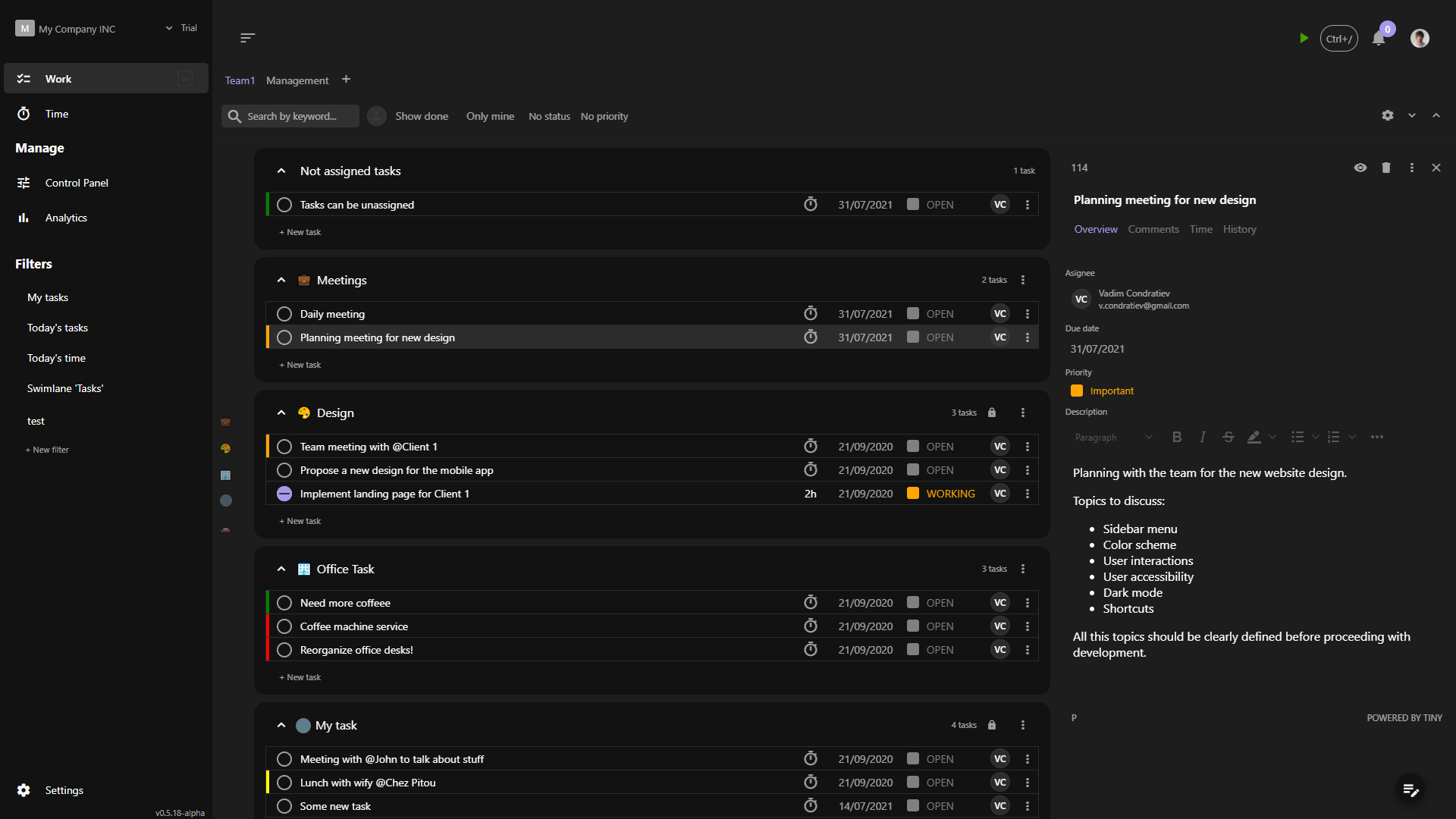Click the orange Important priority swatch
The height and width of the screenshot is (819, 1456).
[x=1076, y=391]
